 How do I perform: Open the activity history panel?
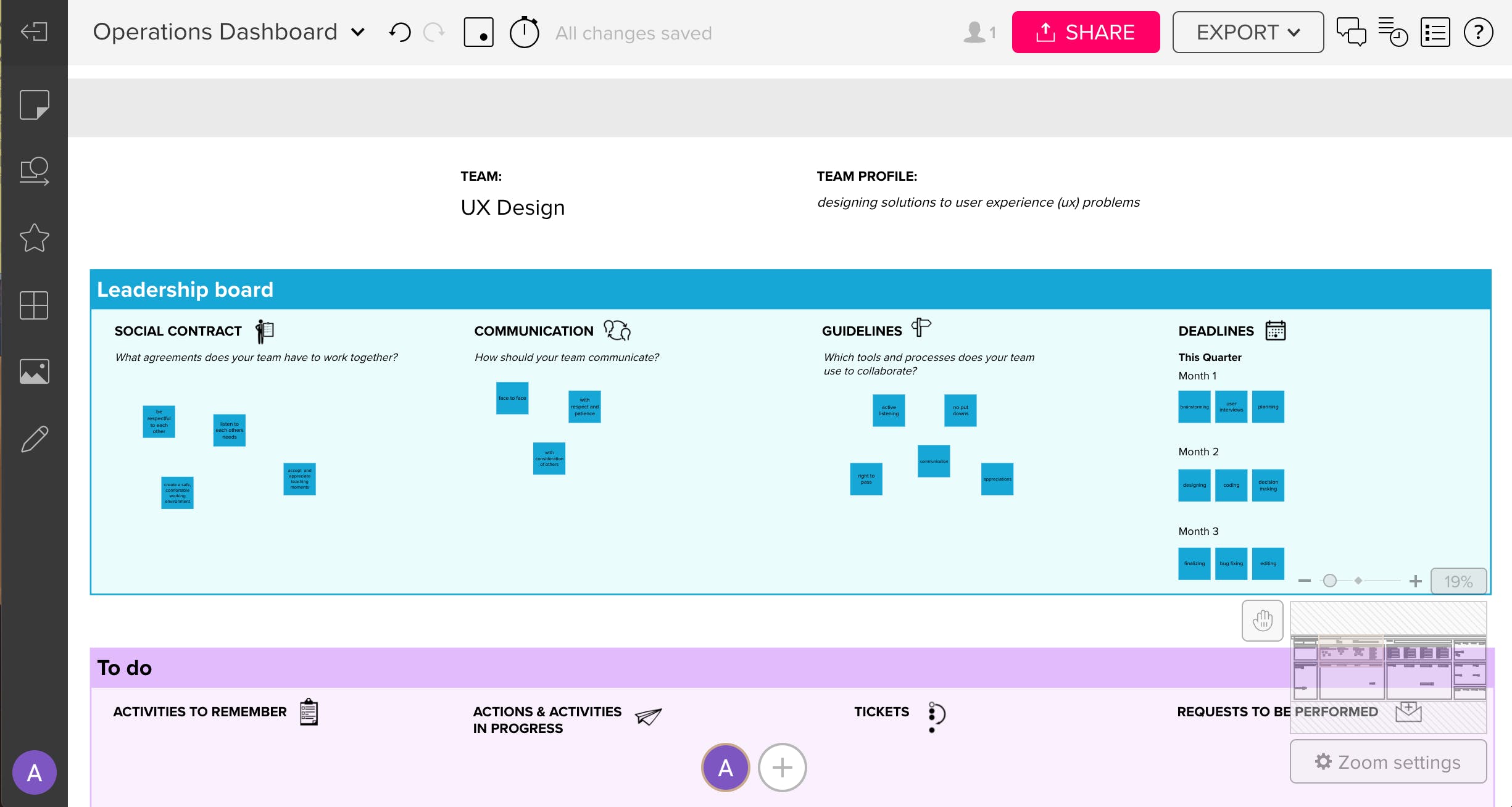[1394, 32]
